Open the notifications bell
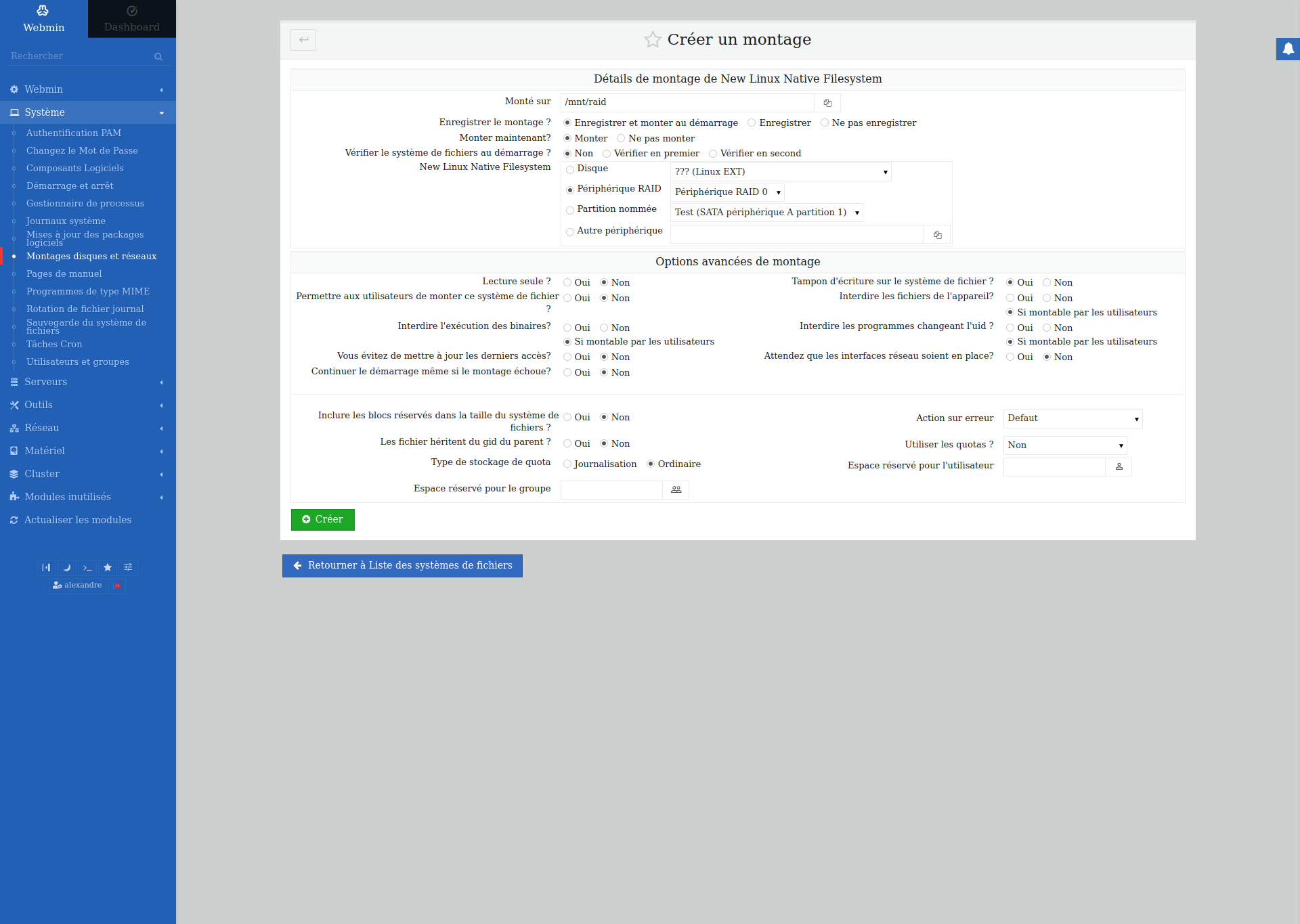The width and height of the screenshot is (1300, 924). (1288, 49)
